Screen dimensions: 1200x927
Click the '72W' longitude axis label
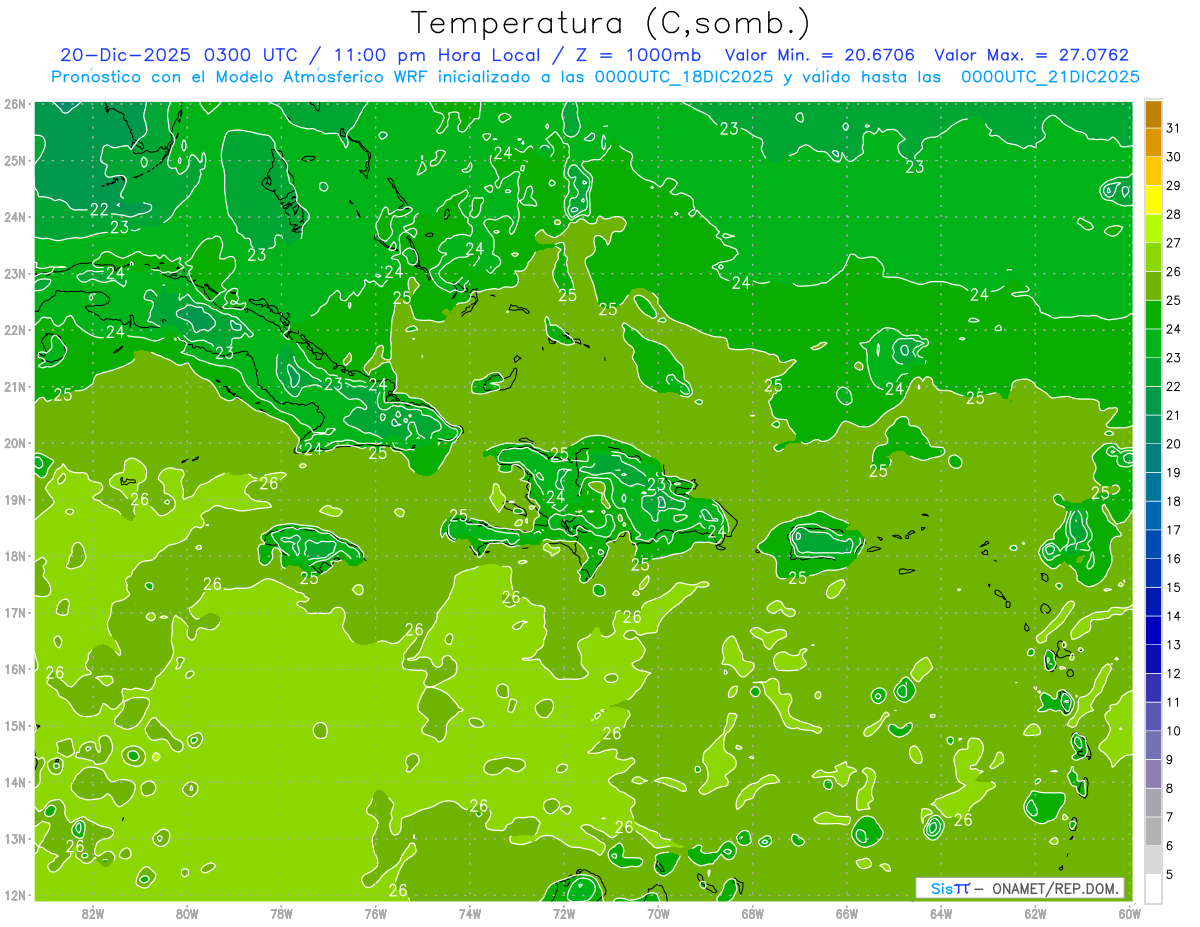click(564, 913)
